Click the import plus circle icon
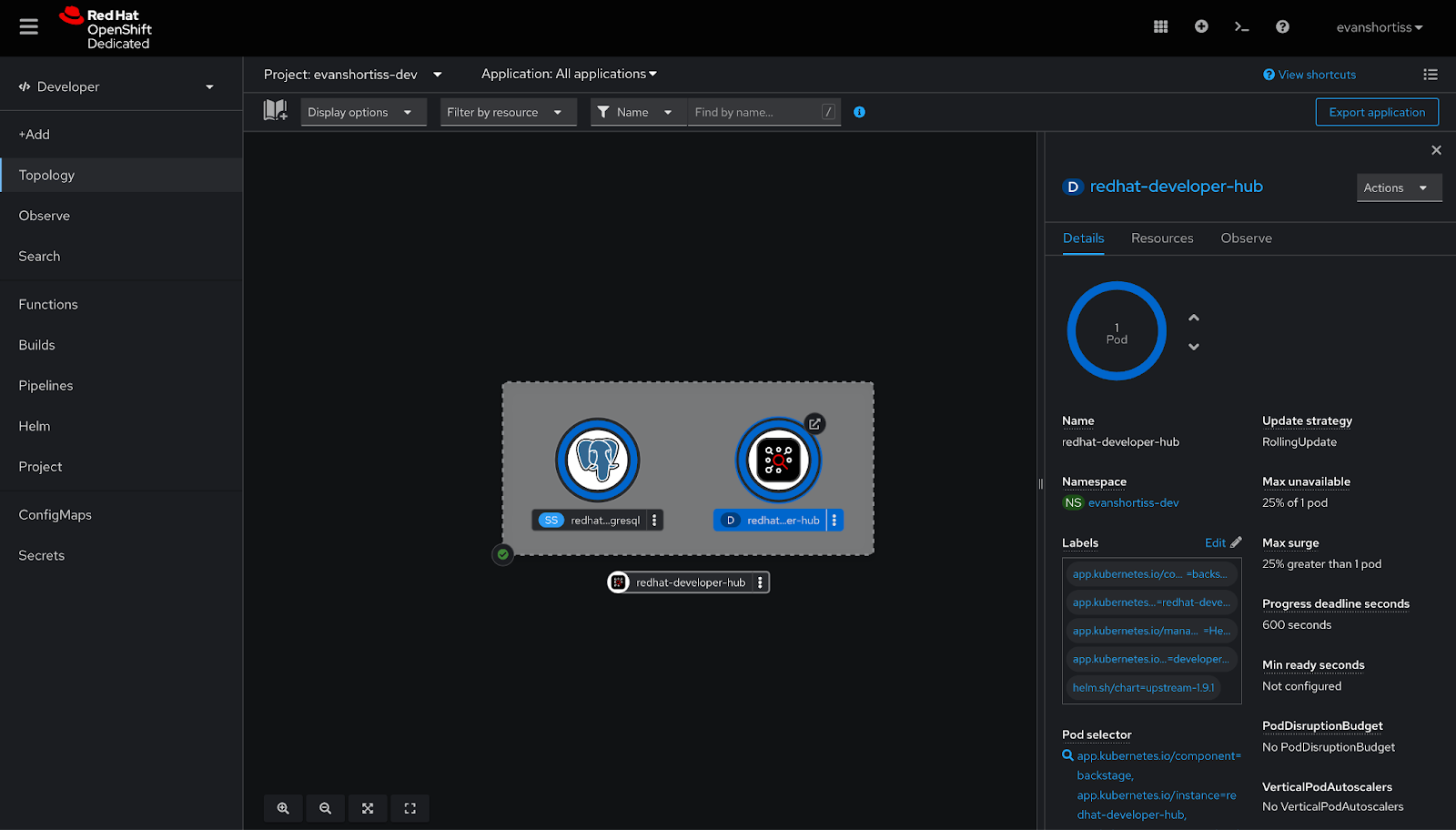 point(1201,27)
